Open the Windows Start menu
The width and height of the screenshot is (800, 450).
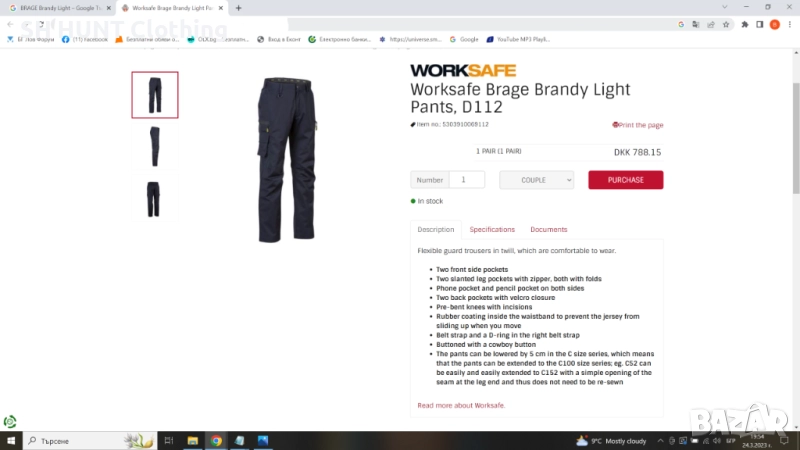point(11,441)
